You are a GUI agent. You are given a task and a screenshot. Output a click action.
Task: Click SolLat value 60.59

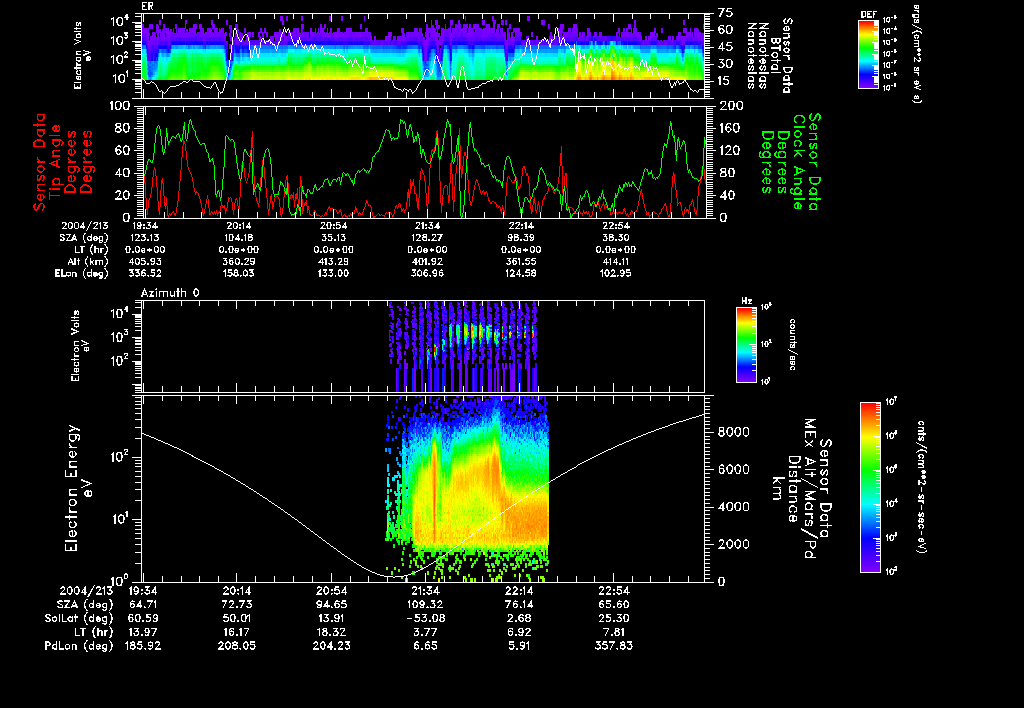[142, 618]
